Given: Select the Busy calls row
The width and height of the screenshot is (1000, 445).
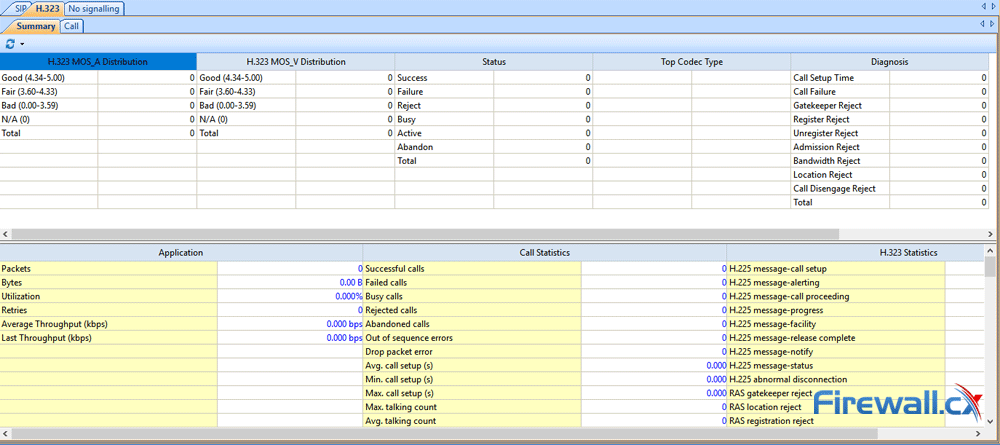Looking at the screenshot, I should click(x=545, y=296).
